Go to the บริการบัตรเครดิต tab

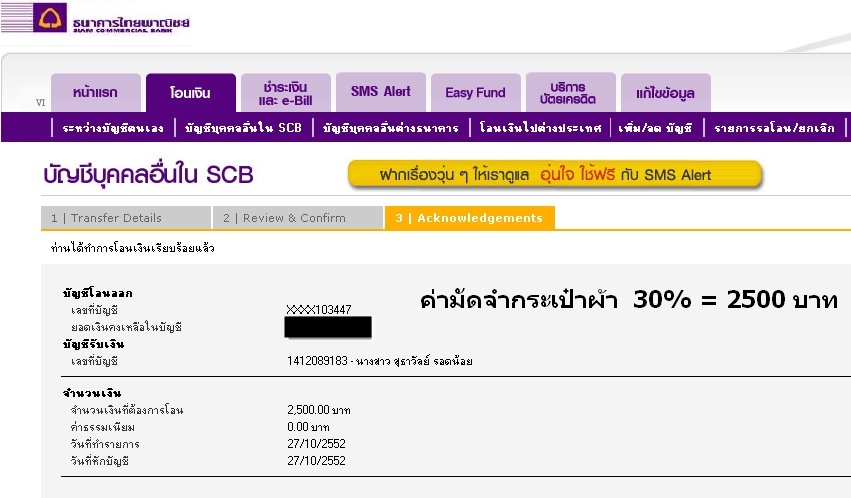571,92
